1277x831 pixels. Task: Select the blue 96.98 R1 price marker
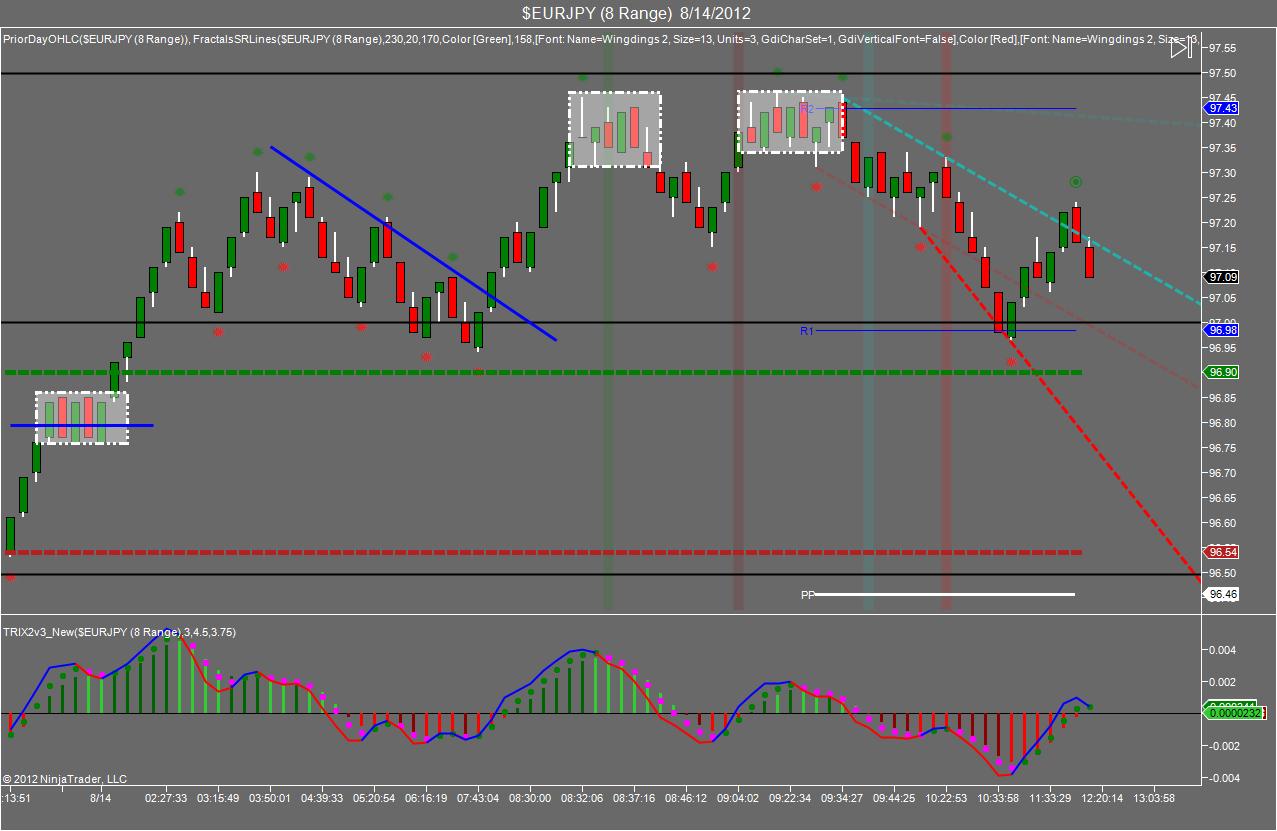pos(1222,330)
